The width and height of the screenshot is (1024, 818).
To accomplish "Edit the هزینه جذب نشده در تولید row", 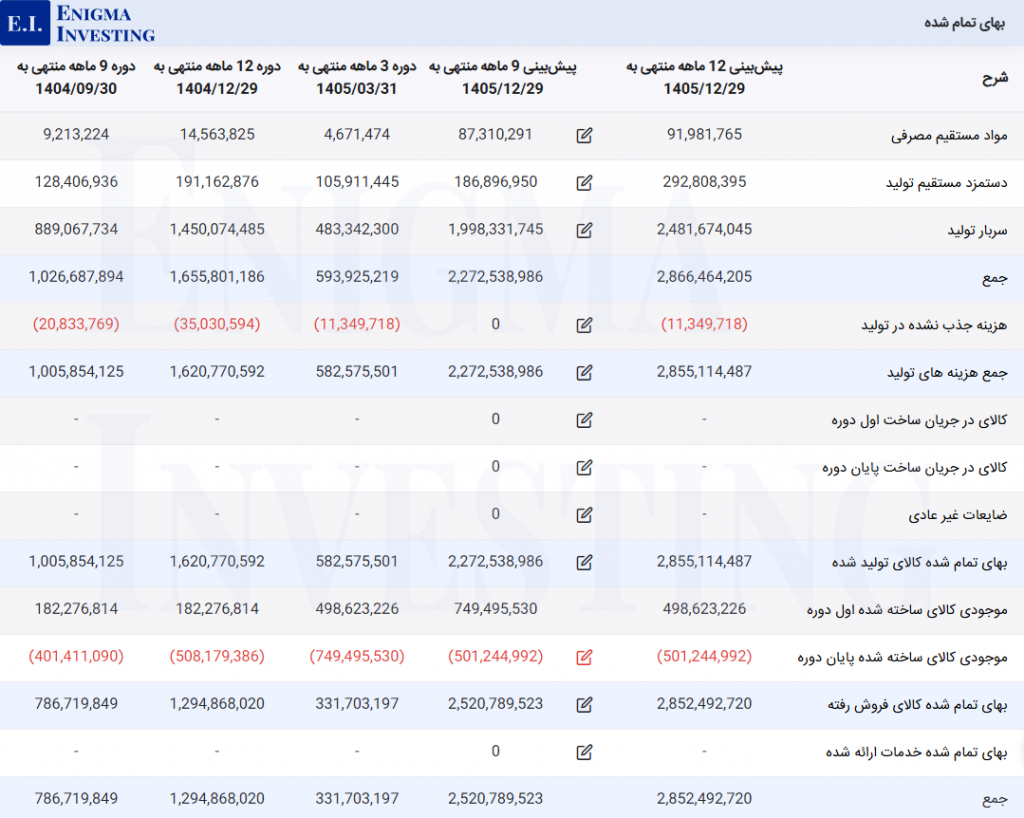I will point(584,324).
